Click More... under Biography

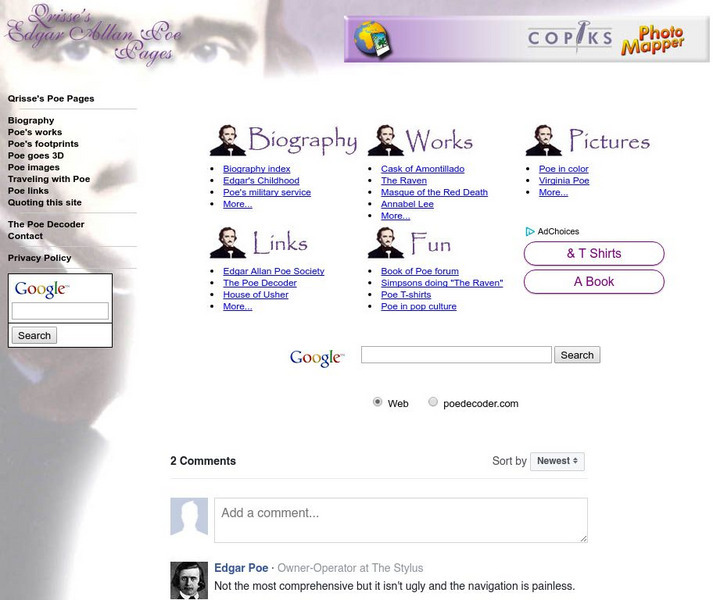pyautogui.click(x=237, y=204)
